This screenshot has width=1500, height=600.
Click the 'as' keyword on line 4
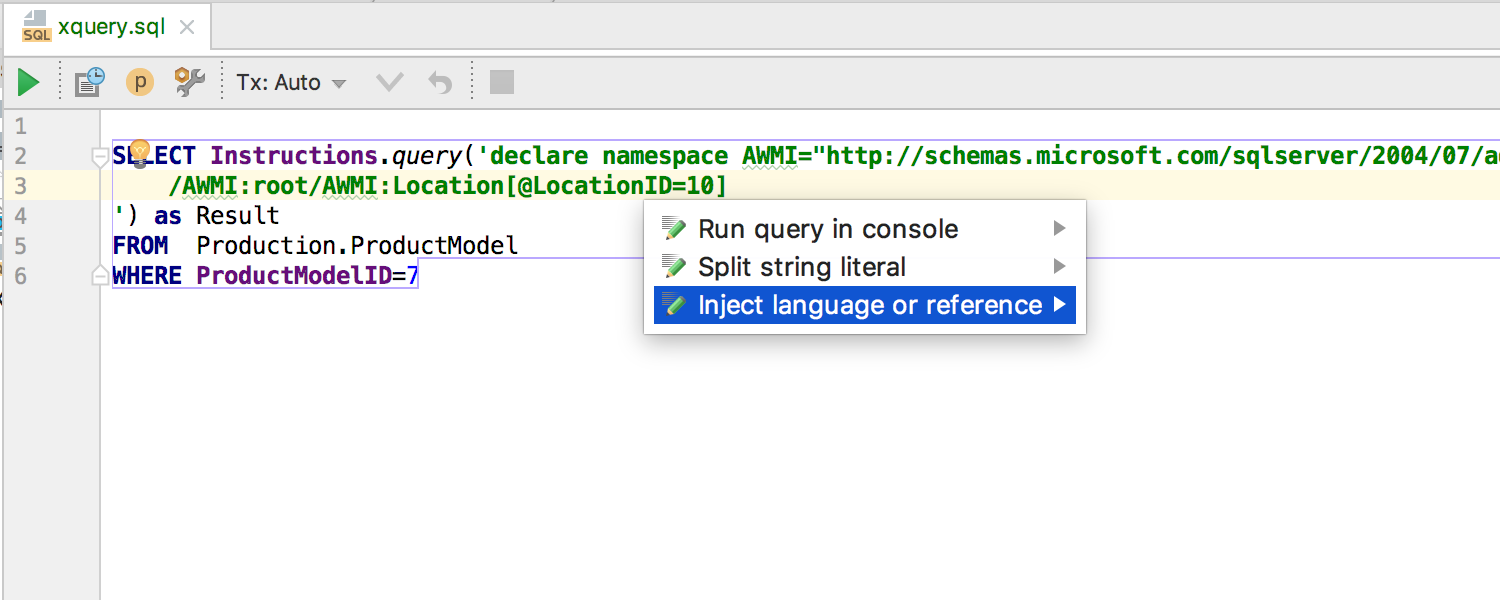tap(167, 216)
